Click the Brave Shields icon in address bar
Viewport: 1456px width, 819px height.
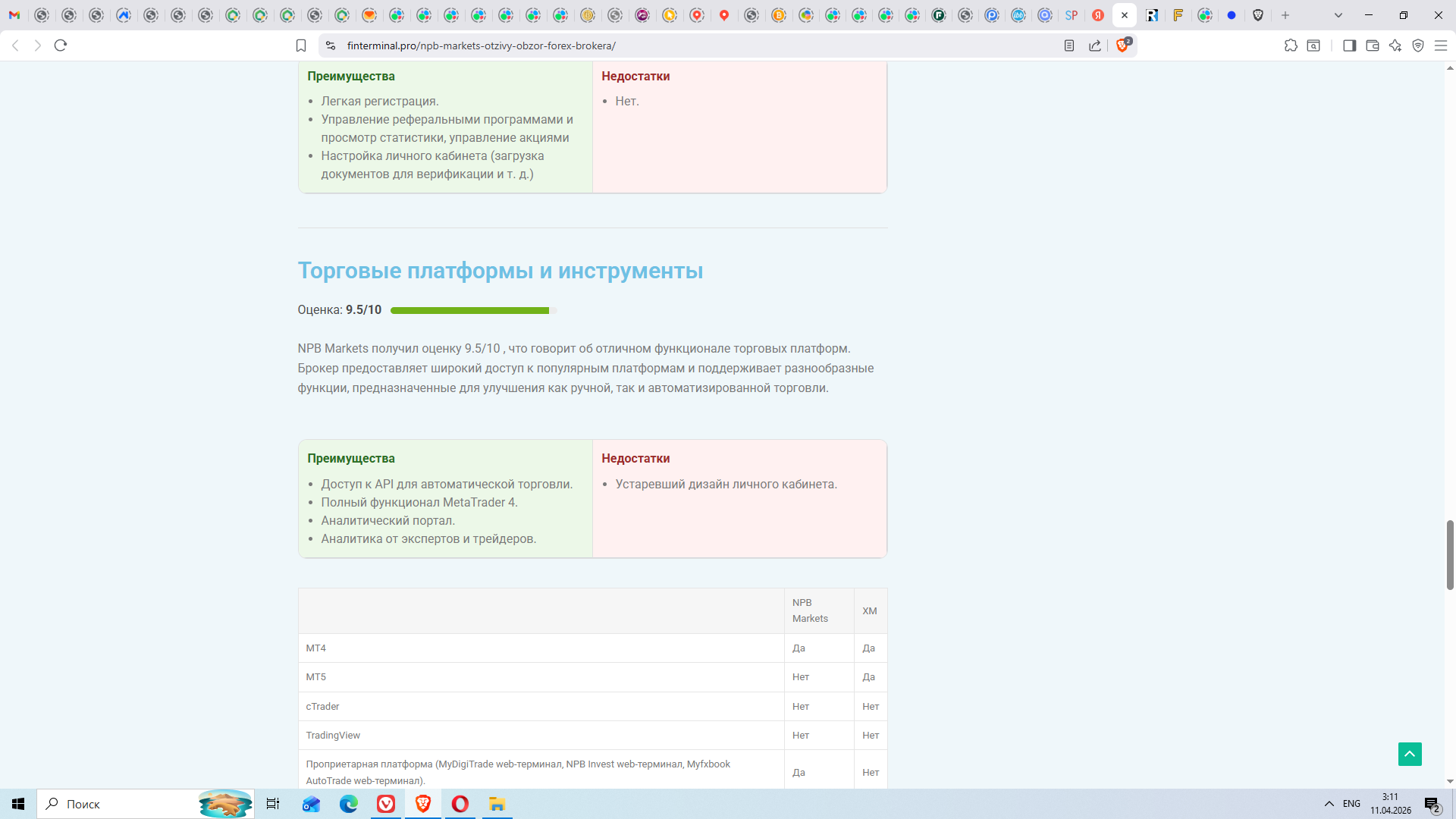[x=1123, y=45]
